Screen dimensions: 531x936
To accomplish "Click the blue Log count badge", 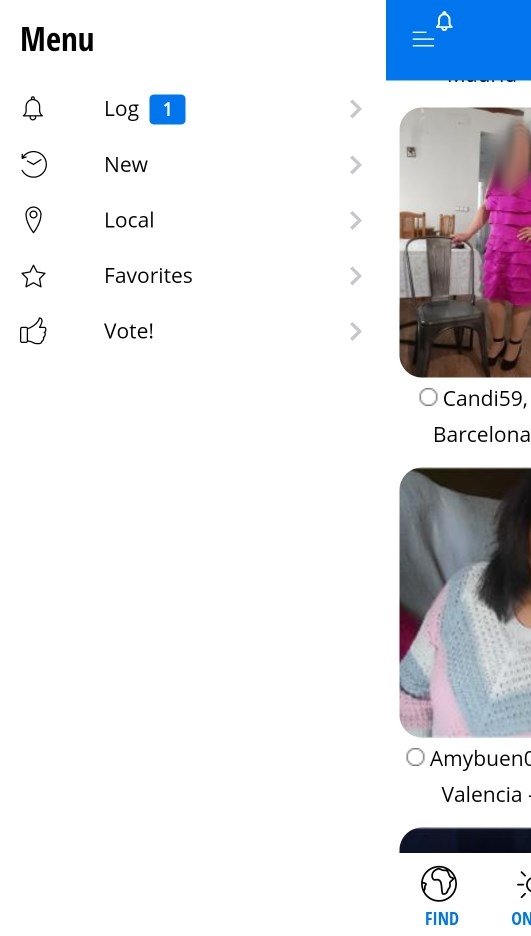I will click(167, 109).
